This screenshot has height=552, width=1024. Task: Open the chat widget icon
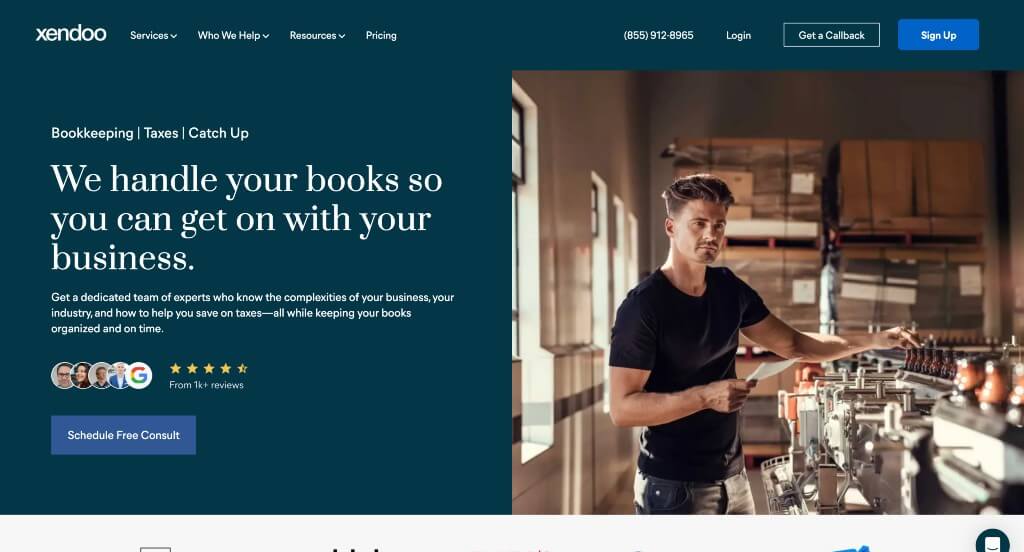pos(992,542)
